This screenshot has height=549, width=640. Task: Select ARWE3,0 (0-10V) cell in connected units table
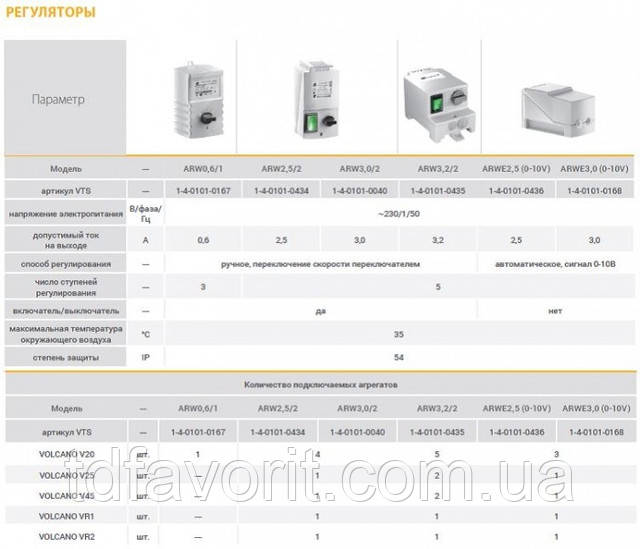pyautogui.click(x=596, y=408)
